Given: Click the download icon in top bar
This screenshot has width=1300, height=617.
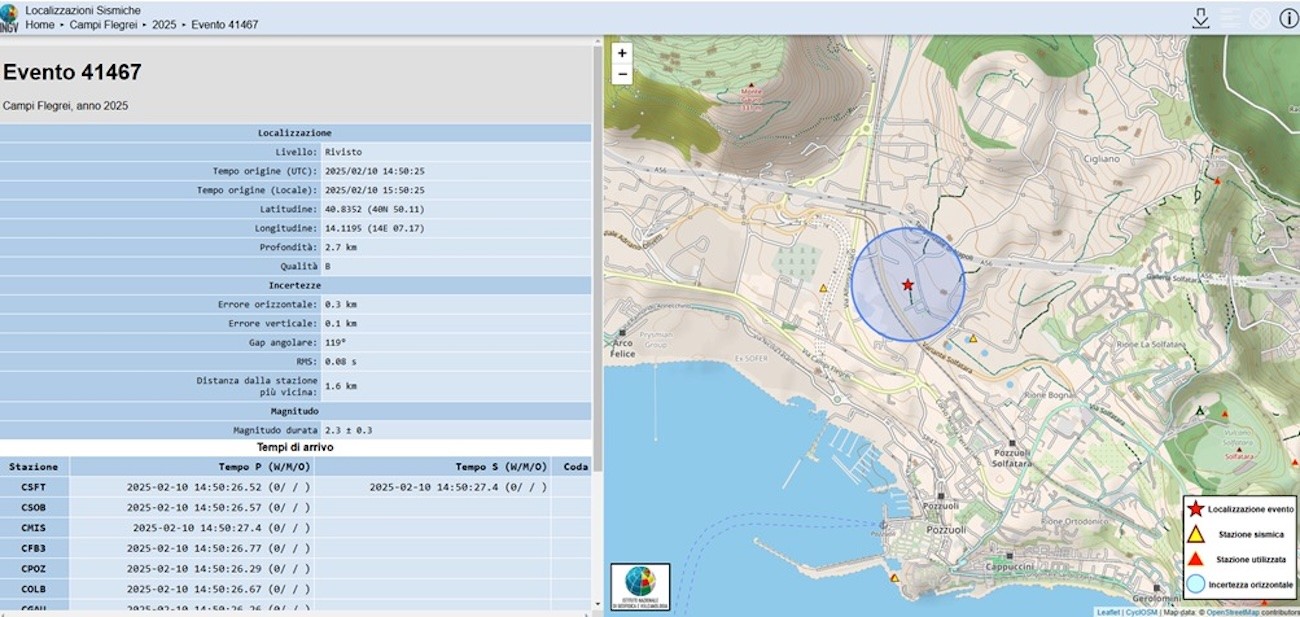Looking at the screenshot, I should 1201,18.
